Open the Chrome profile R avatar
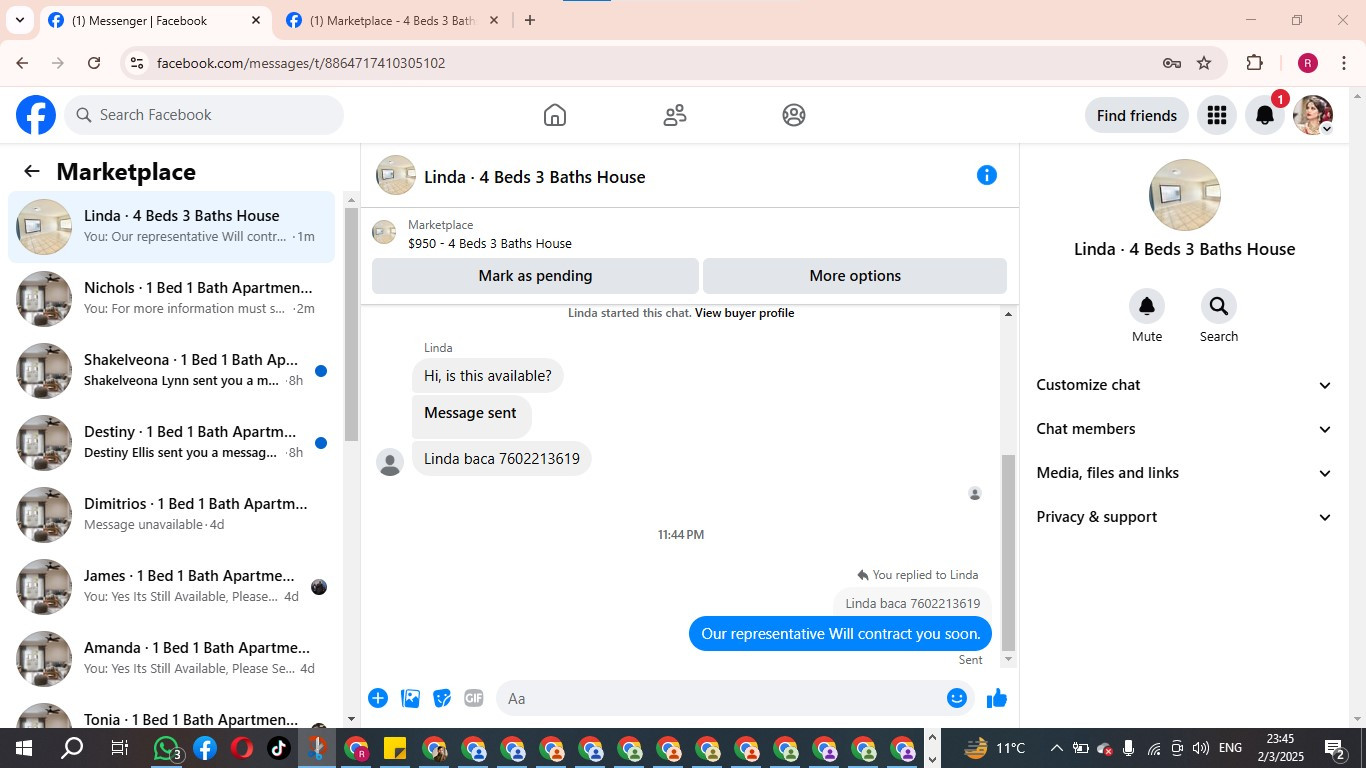Viewport: 1366px width, 768px height. 1308,63
